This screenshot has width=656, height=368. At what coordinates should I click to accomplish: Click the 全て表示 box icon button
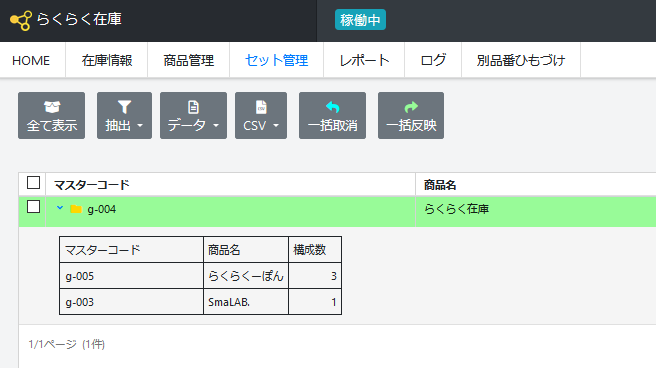(52, 107)
